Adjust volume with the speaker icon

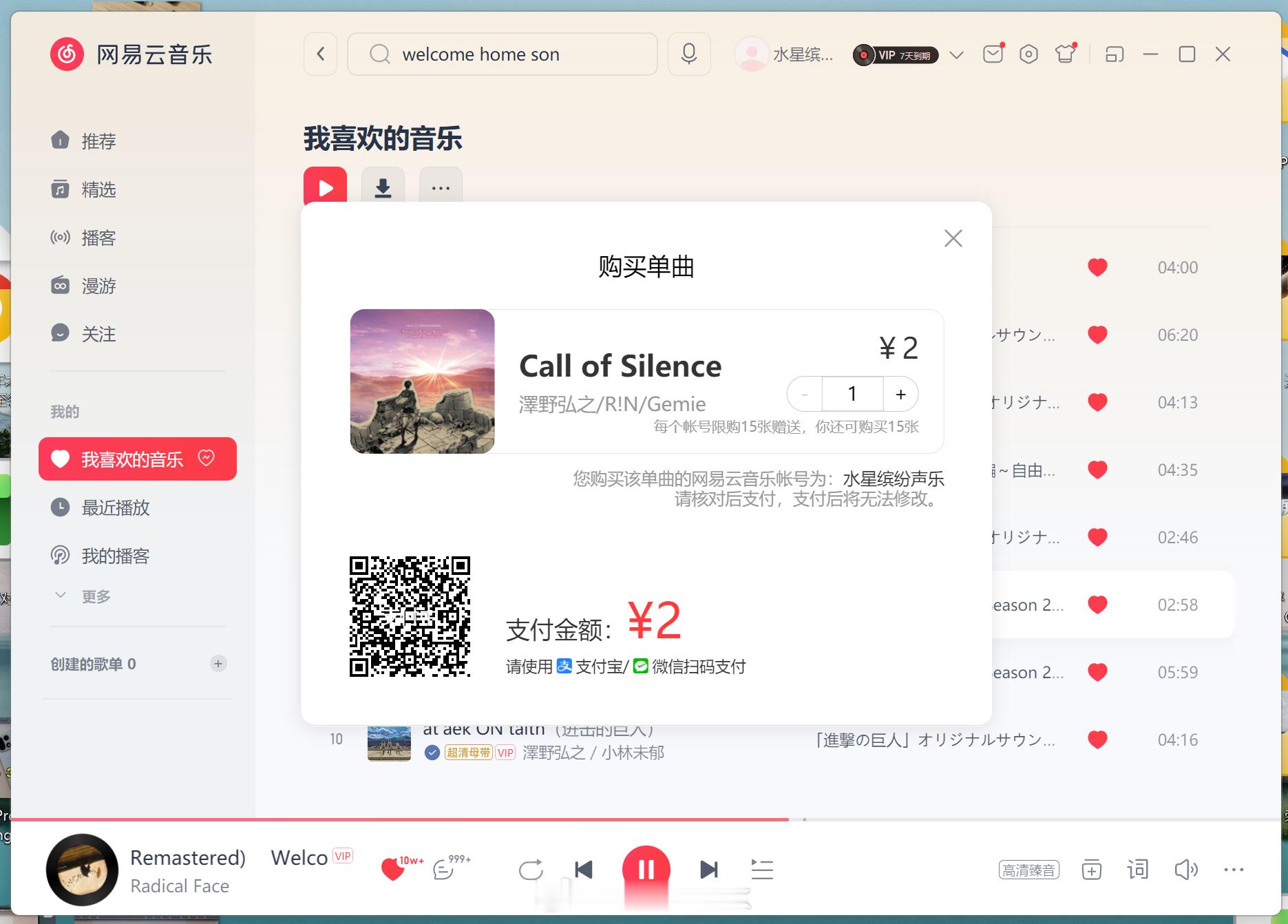click(x=1186, y=870)
